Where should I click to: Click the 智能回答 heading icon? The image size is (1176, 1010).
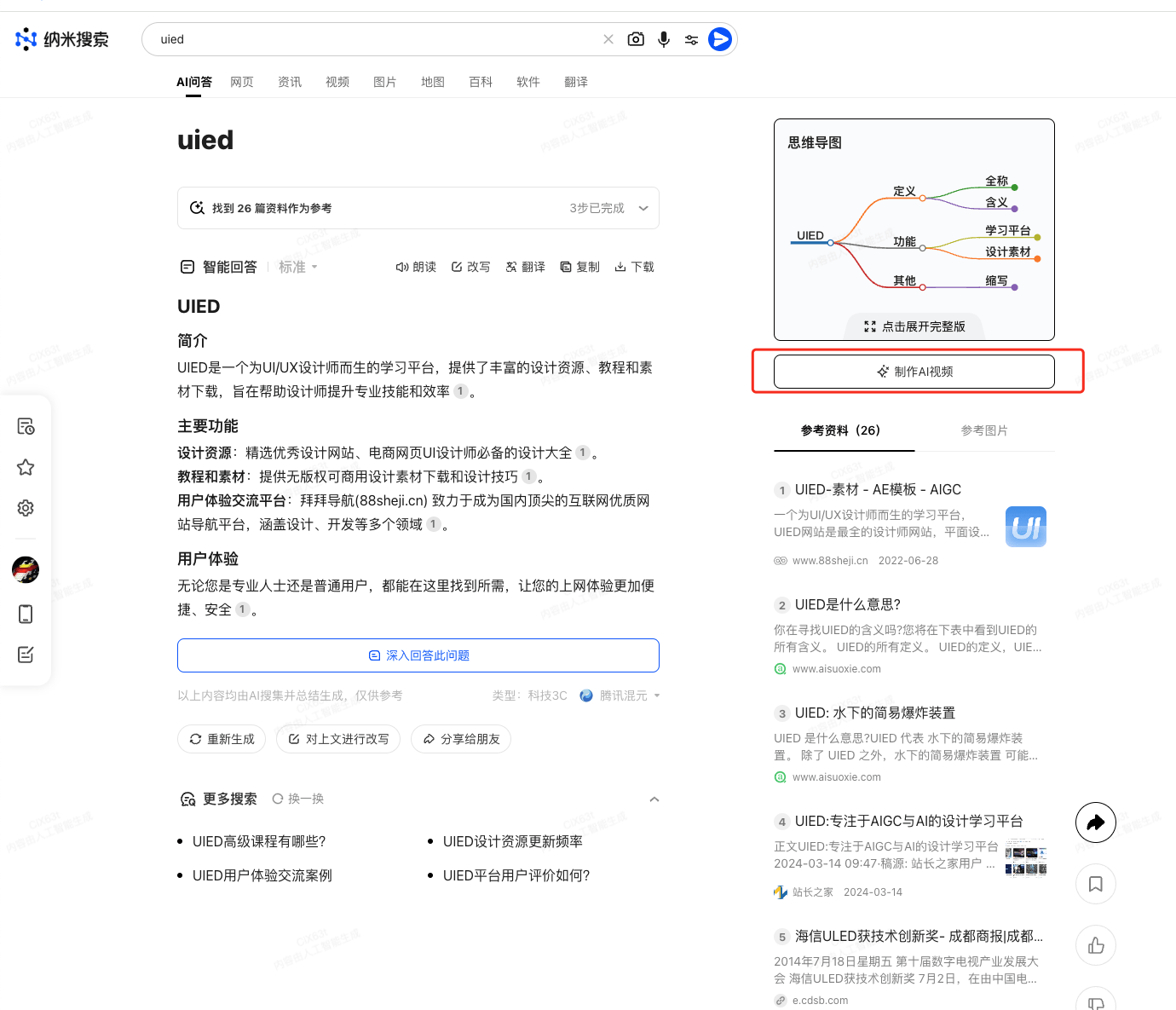[x=187, y=267]
